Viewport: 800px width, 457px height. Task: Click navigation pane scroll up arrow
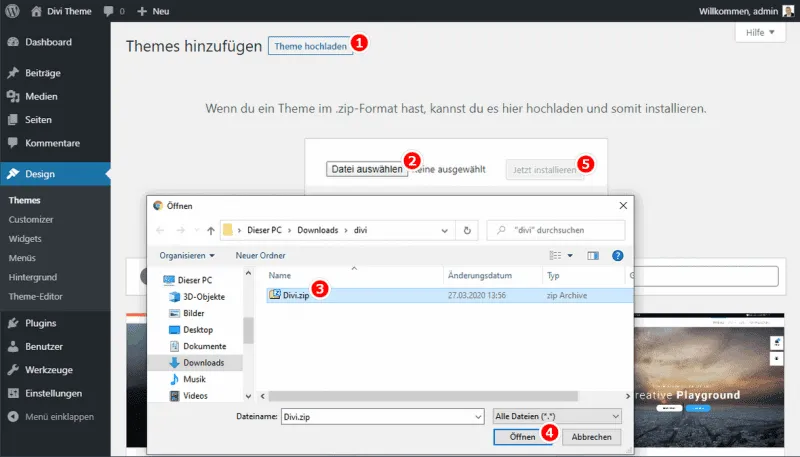click(248, 273)
